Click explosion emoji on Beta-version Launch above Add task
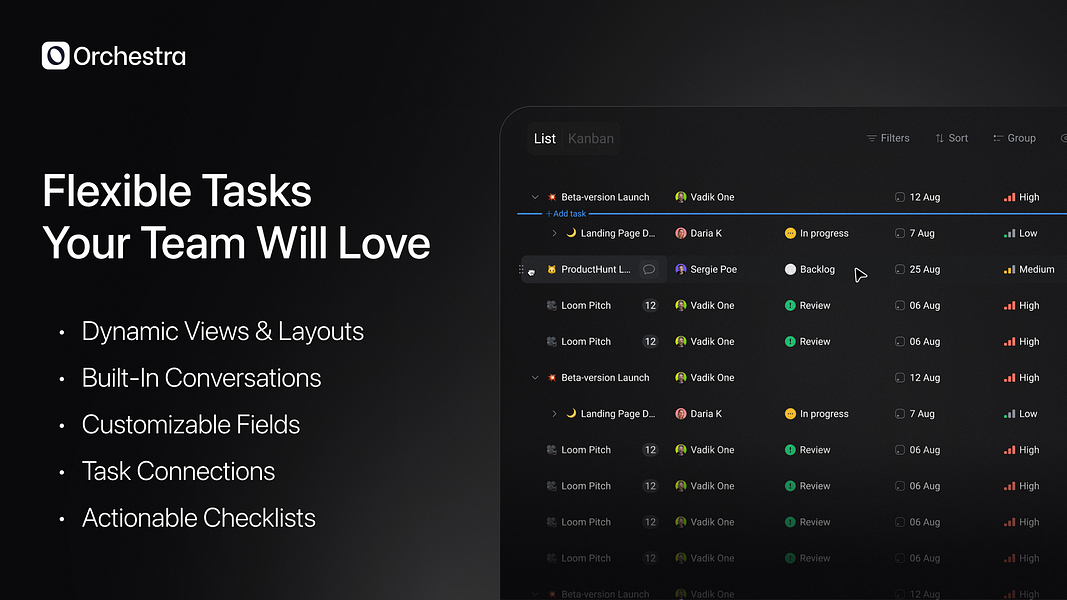This screenshot has height=600, width=1067. (x=552, y=197)
